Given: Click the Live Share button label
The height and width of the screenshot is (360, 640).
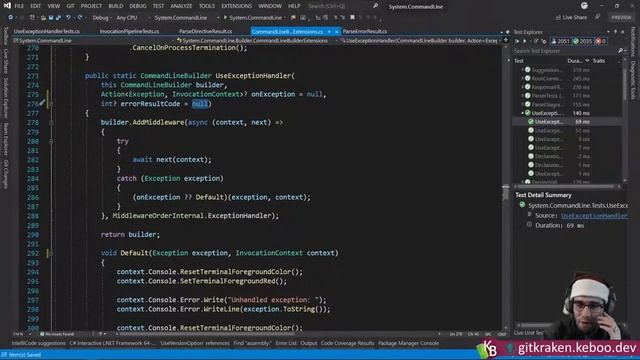Looking at the screenshot, I should point(575,18).
